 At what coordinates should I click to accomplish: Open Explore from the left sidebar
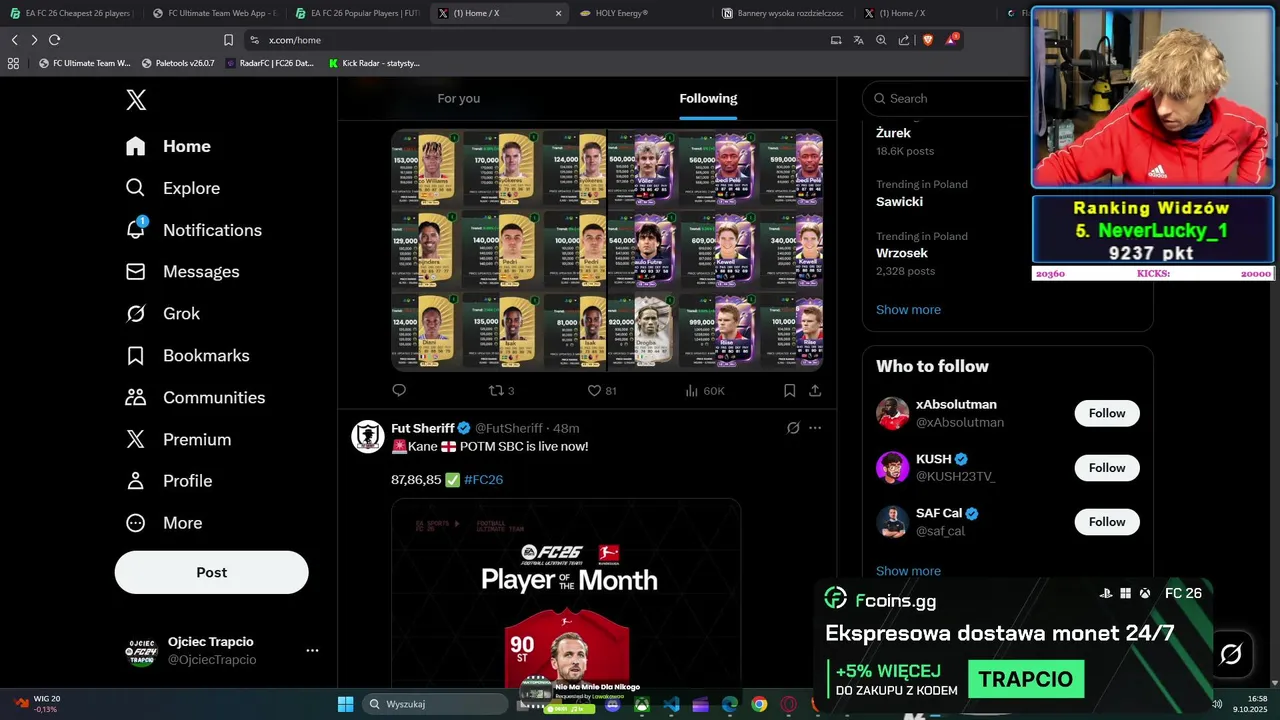(x=172, y=188)
